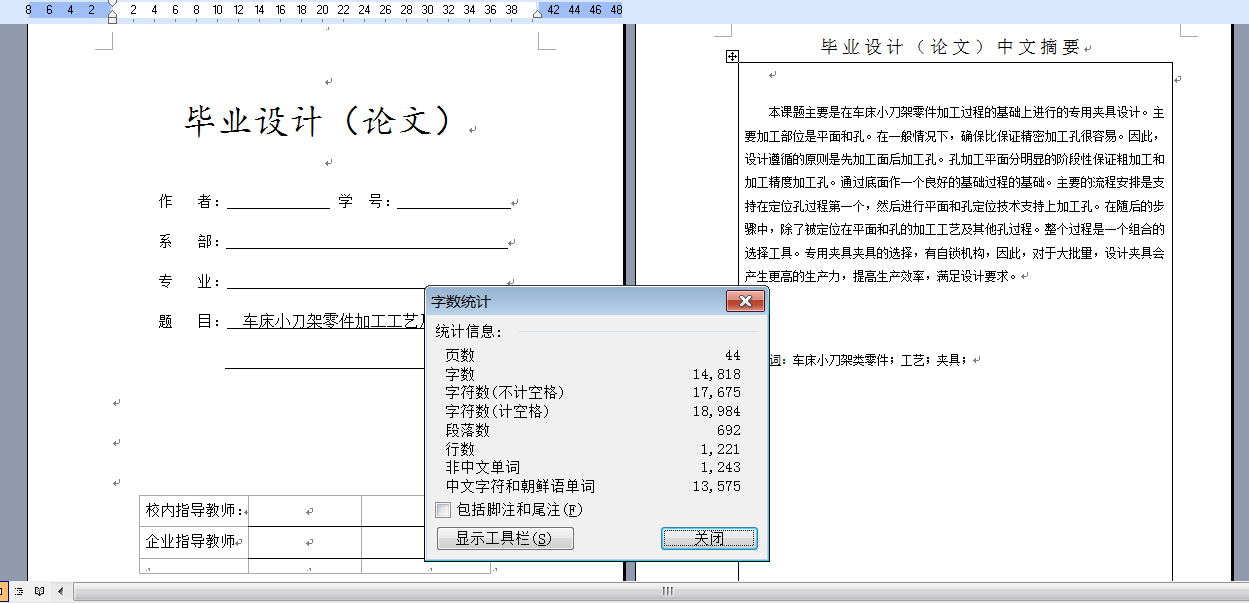Click the 专业 label on cover page
The height and width of the screenshot is (603, 1249).
188,281
